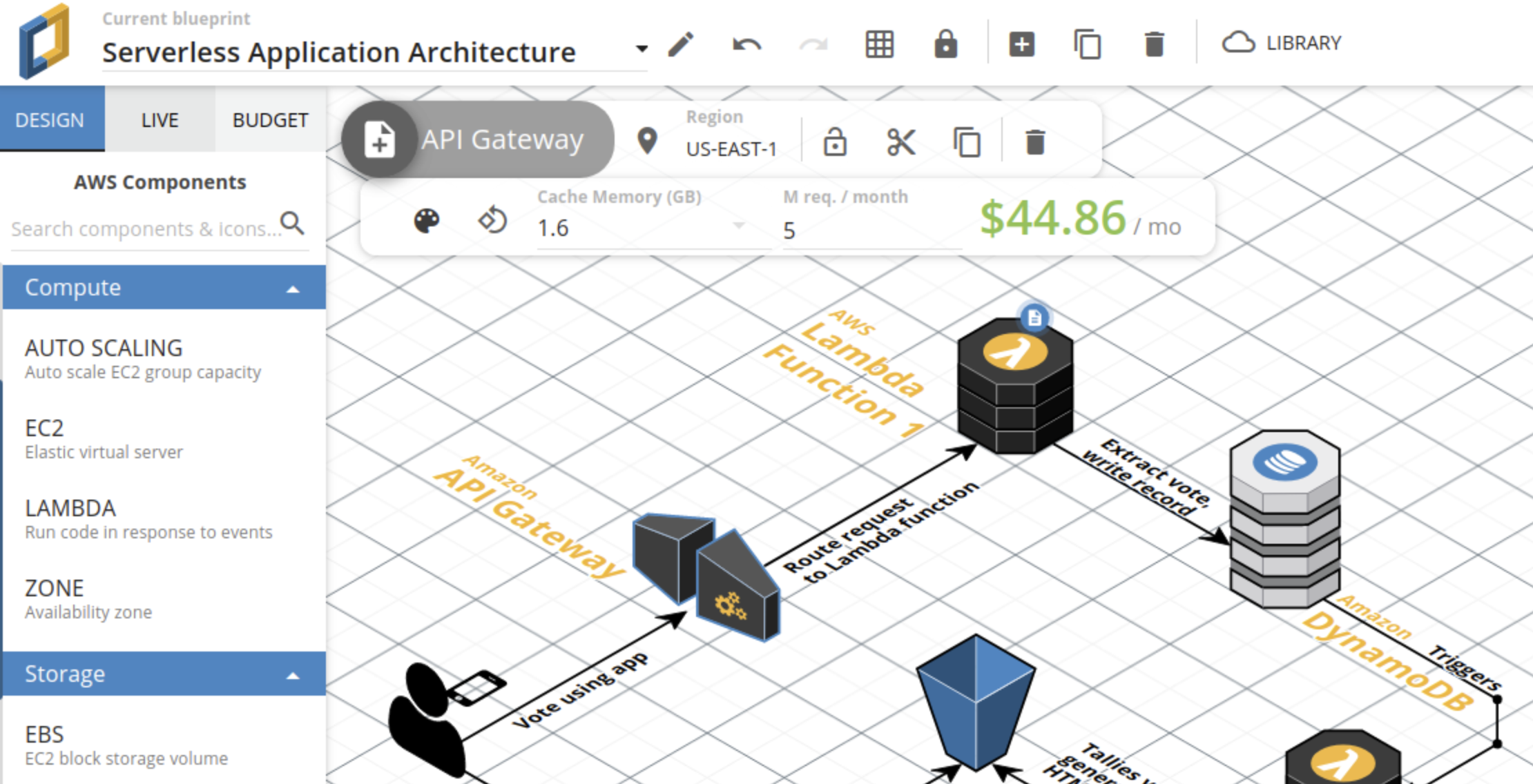Open the US-EAST-1 region selector
This screenshot has width=1533, height=784.
731,148
